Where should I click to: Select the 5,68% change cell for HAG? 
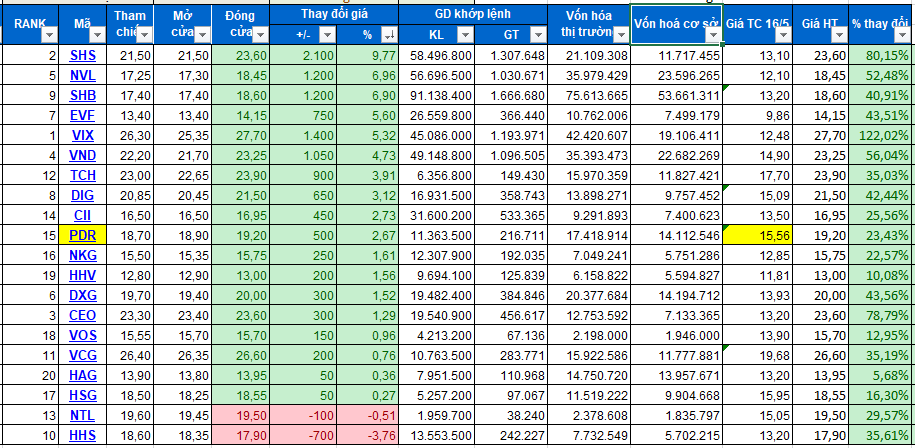click(x=882, y=375)
